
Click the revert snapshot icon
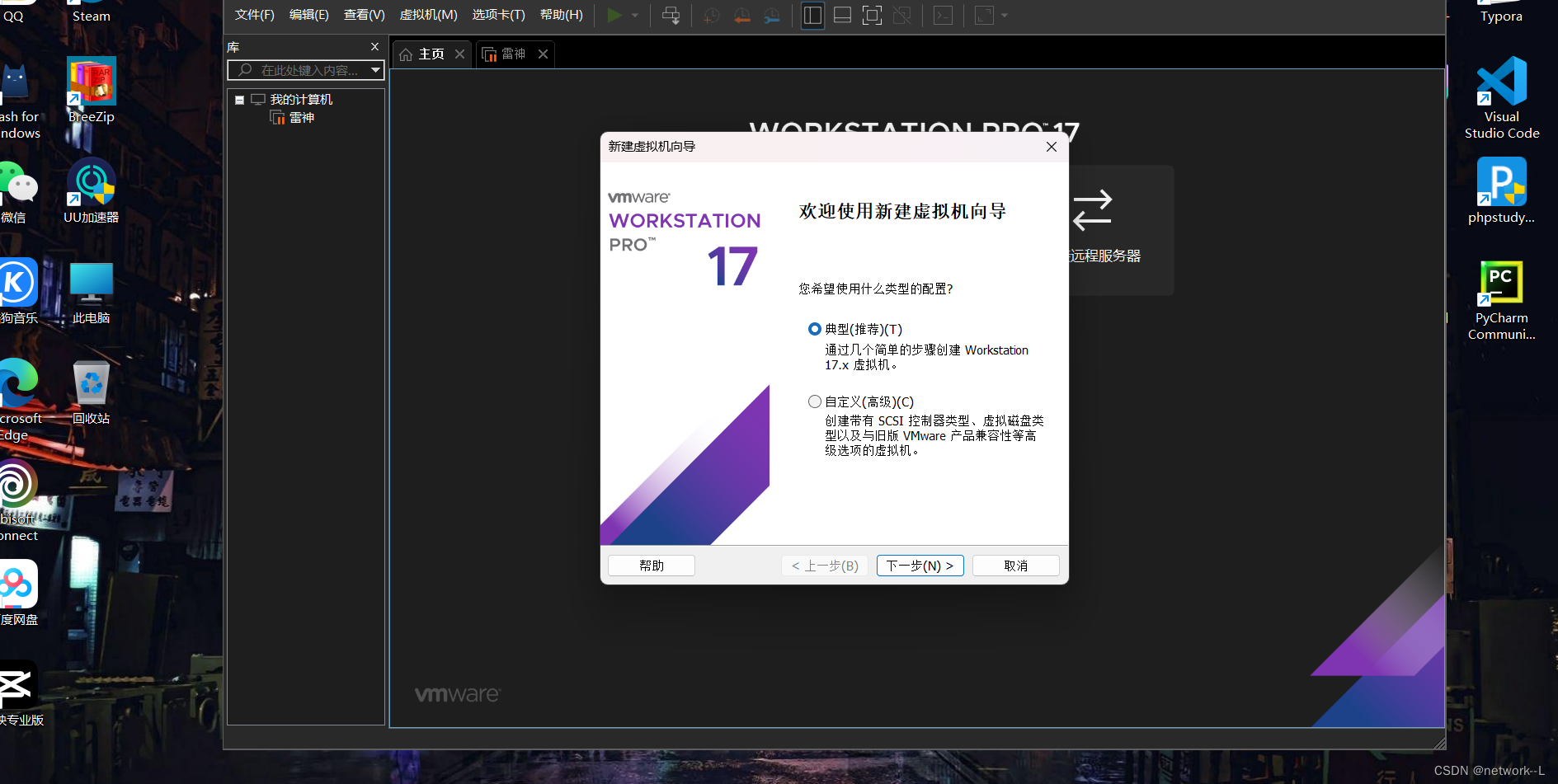[x=741, y=15]
